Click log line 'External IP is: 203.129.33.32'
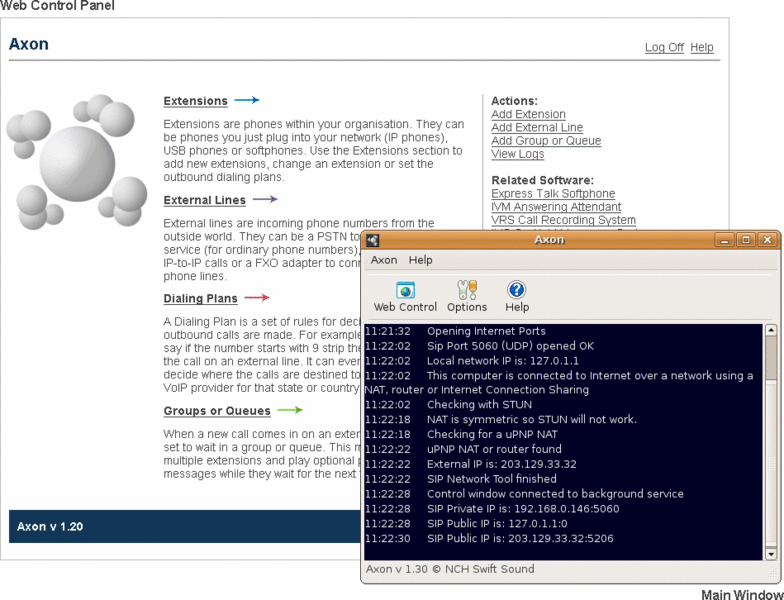Screen dimensions: 784x600 tap(502, 464)
